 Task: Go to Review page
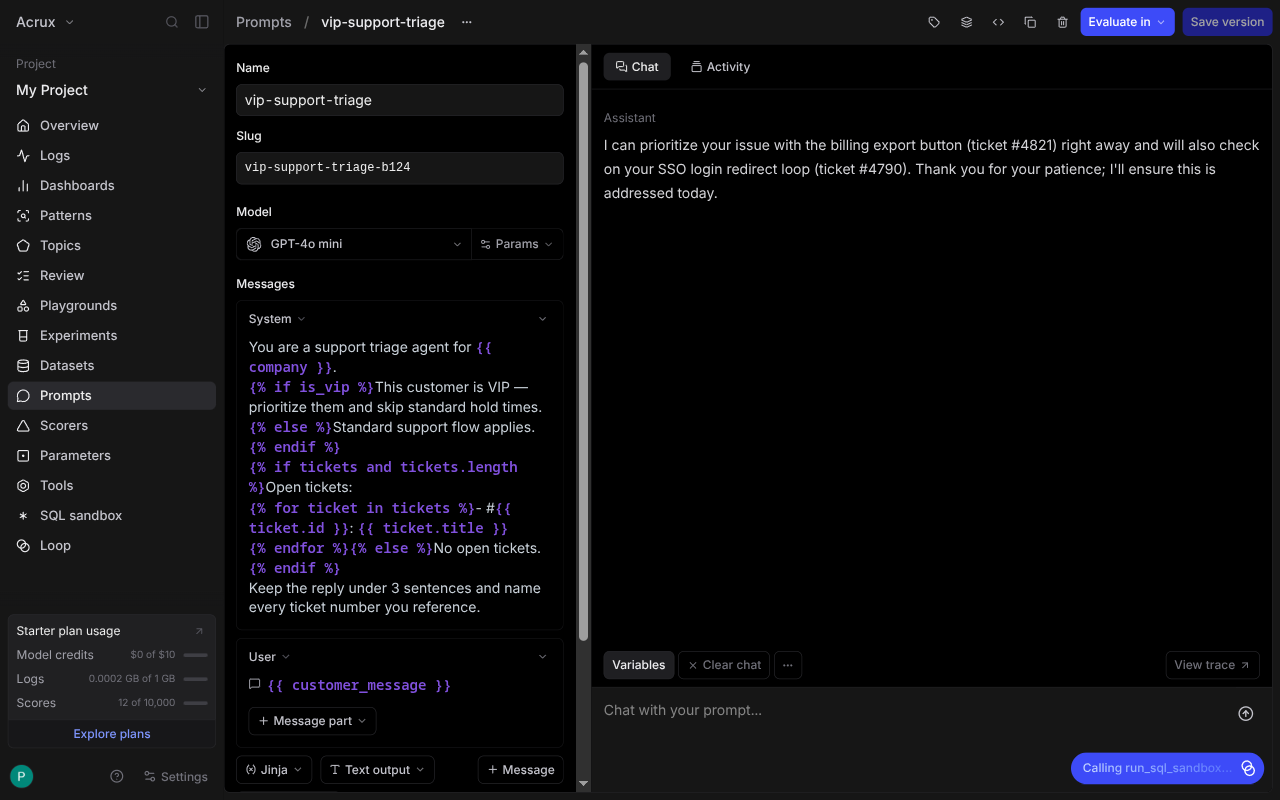[x=112, y=276]
